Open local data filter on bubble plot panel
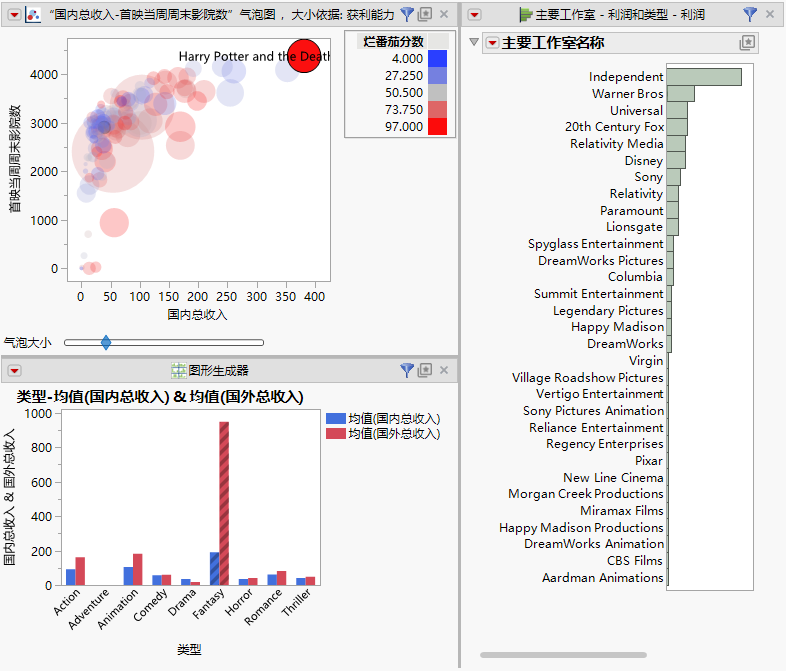786x671 pixels. (x=407, y=15)
